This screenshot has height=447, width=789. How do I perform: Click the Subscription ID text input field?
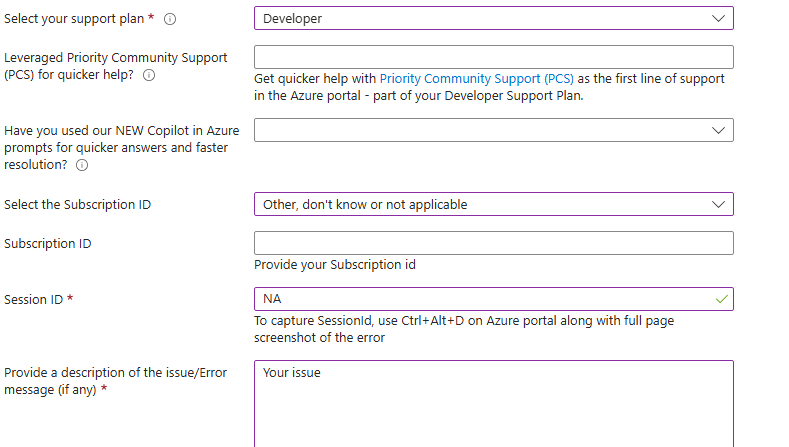[494, 243]
